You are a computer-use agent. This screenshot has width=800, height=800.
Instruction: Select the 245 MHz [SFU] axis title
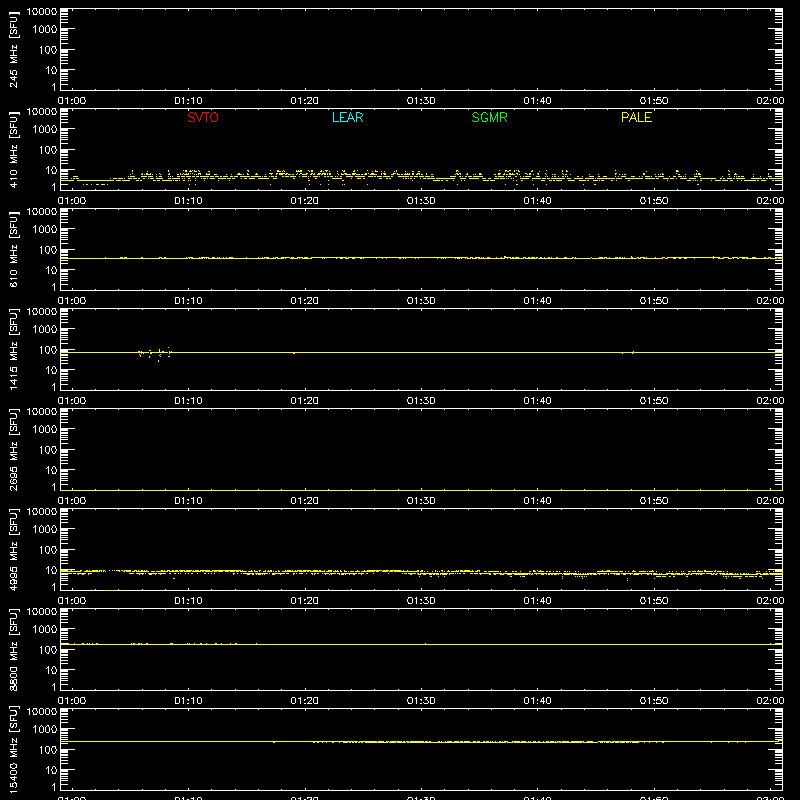tap(13, 49)
